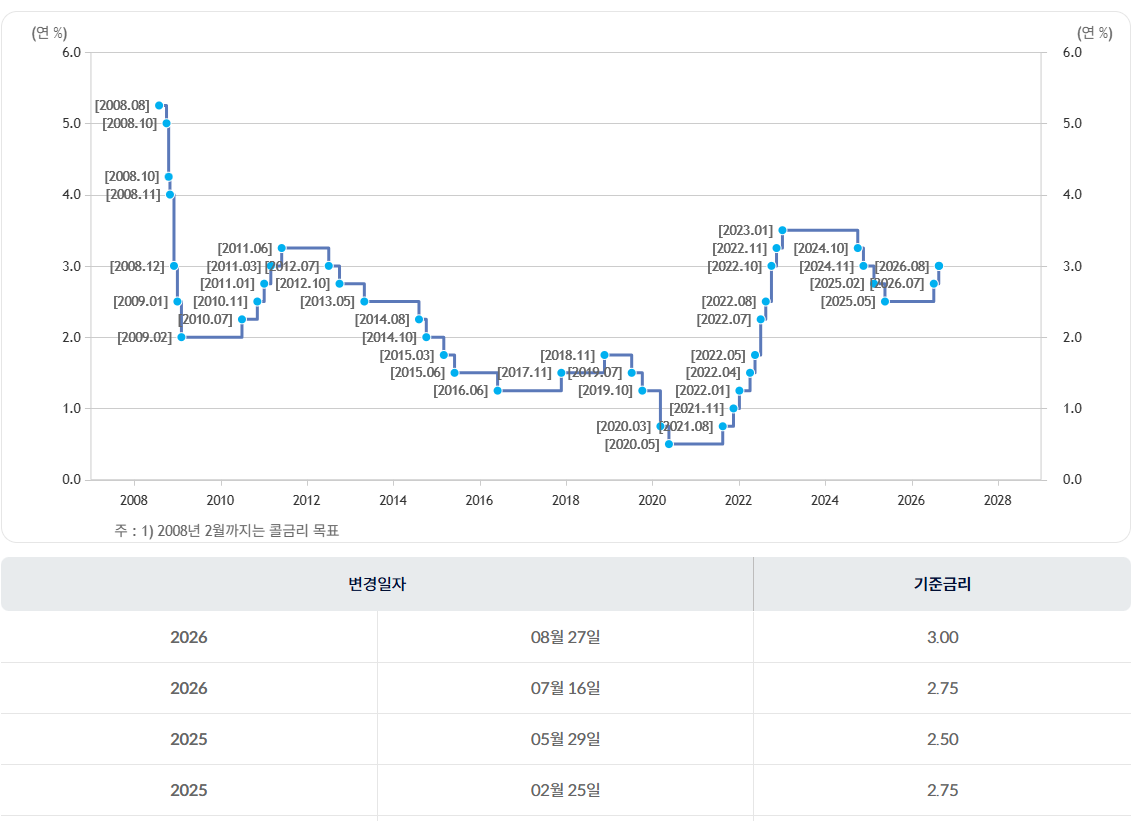Select the 3.00 rate cell
Viewport: 1136px width, 821px height.
click(942, 637)
